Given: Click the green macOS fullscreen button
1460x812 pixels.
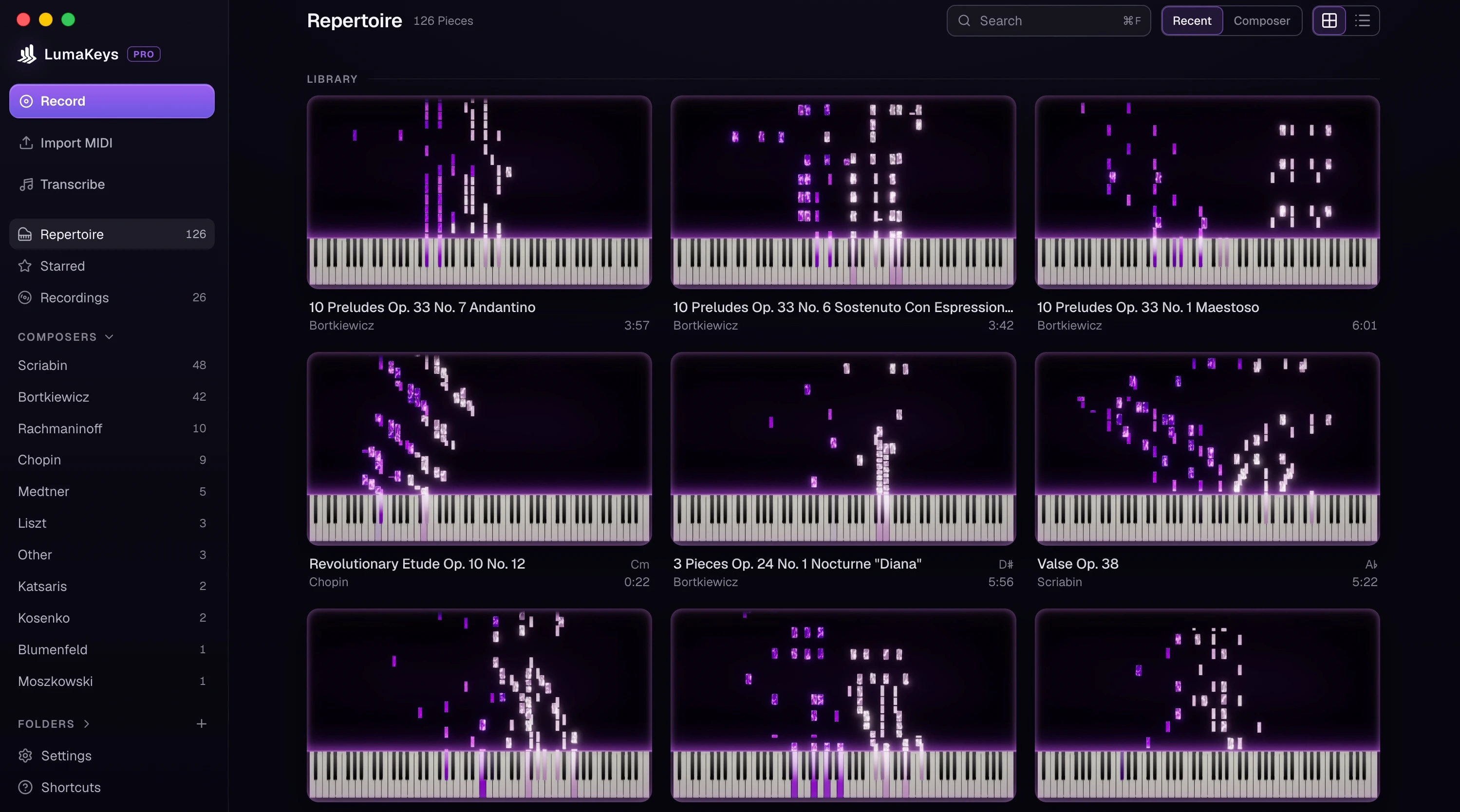Looking at the screenshot, I should click(68, 20).
